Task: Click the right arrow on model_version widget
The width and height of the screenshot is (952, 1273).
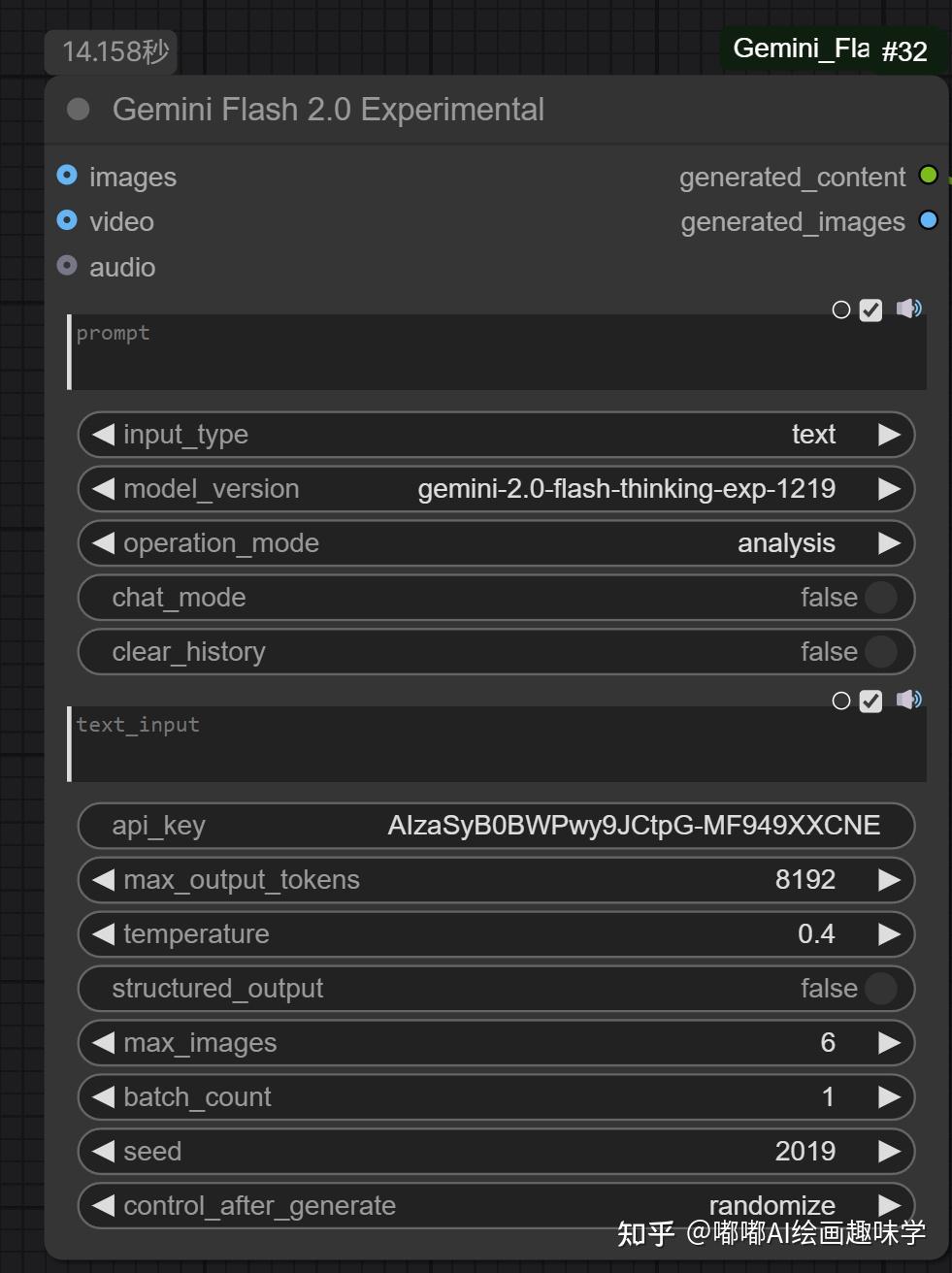Action: pyautogui.click(x=889, y=489)
